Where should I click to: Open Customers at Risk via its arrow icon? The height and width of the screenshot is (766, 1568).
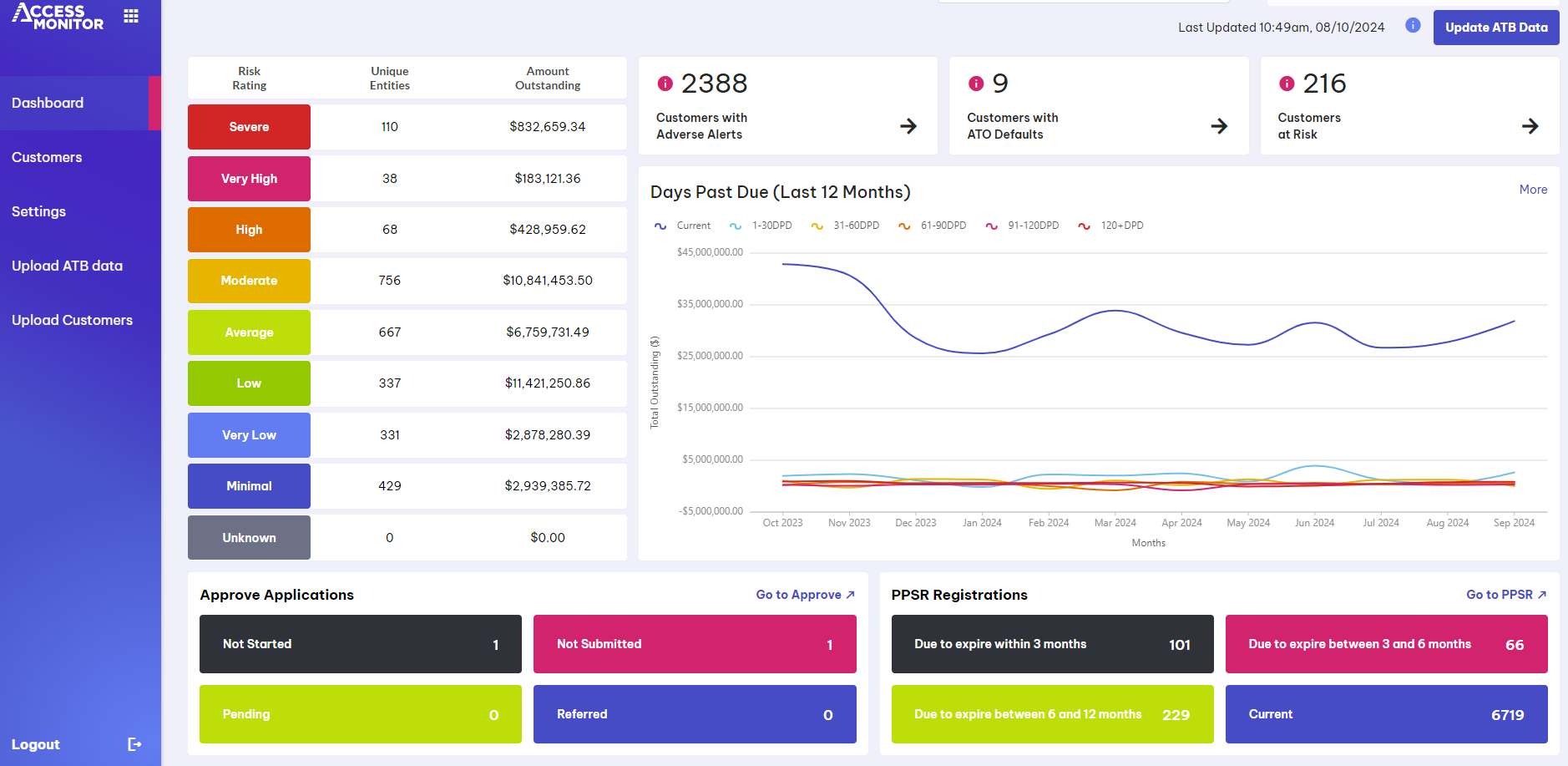tap(1530, 126)
